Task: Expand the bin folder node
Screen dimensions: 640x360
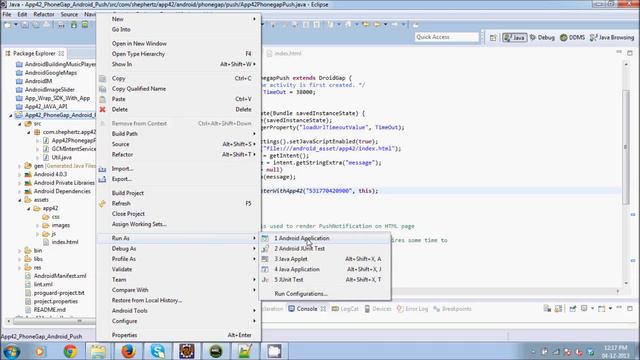Action: pos(20,251)
